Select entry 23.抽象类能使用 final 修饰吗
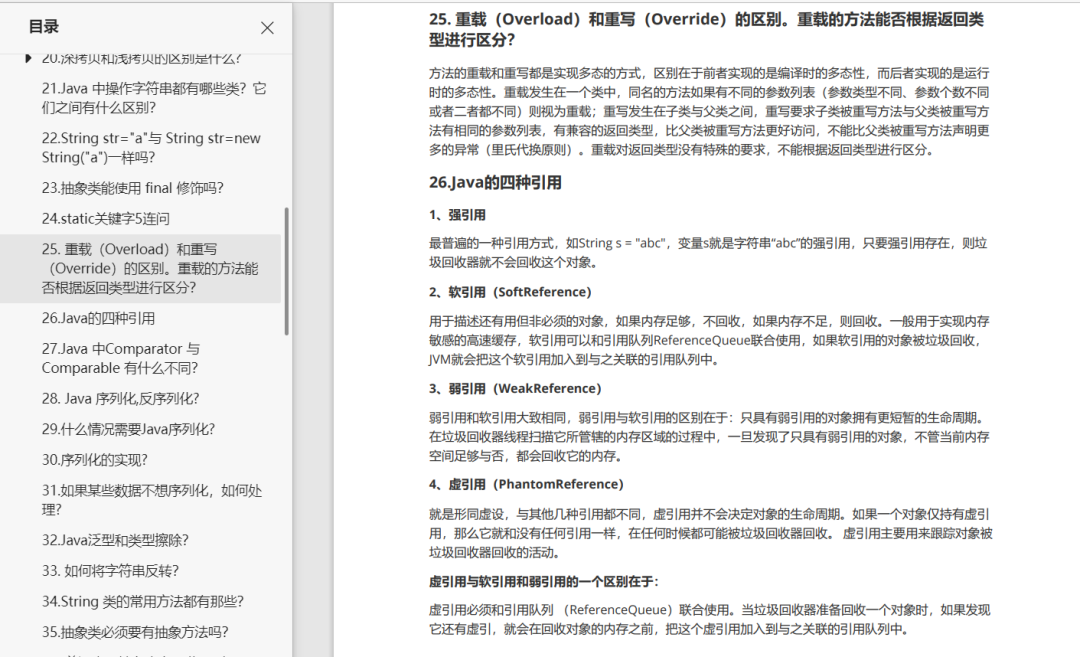The height and width of the screenshot is (657, 1080). point(132,188)
